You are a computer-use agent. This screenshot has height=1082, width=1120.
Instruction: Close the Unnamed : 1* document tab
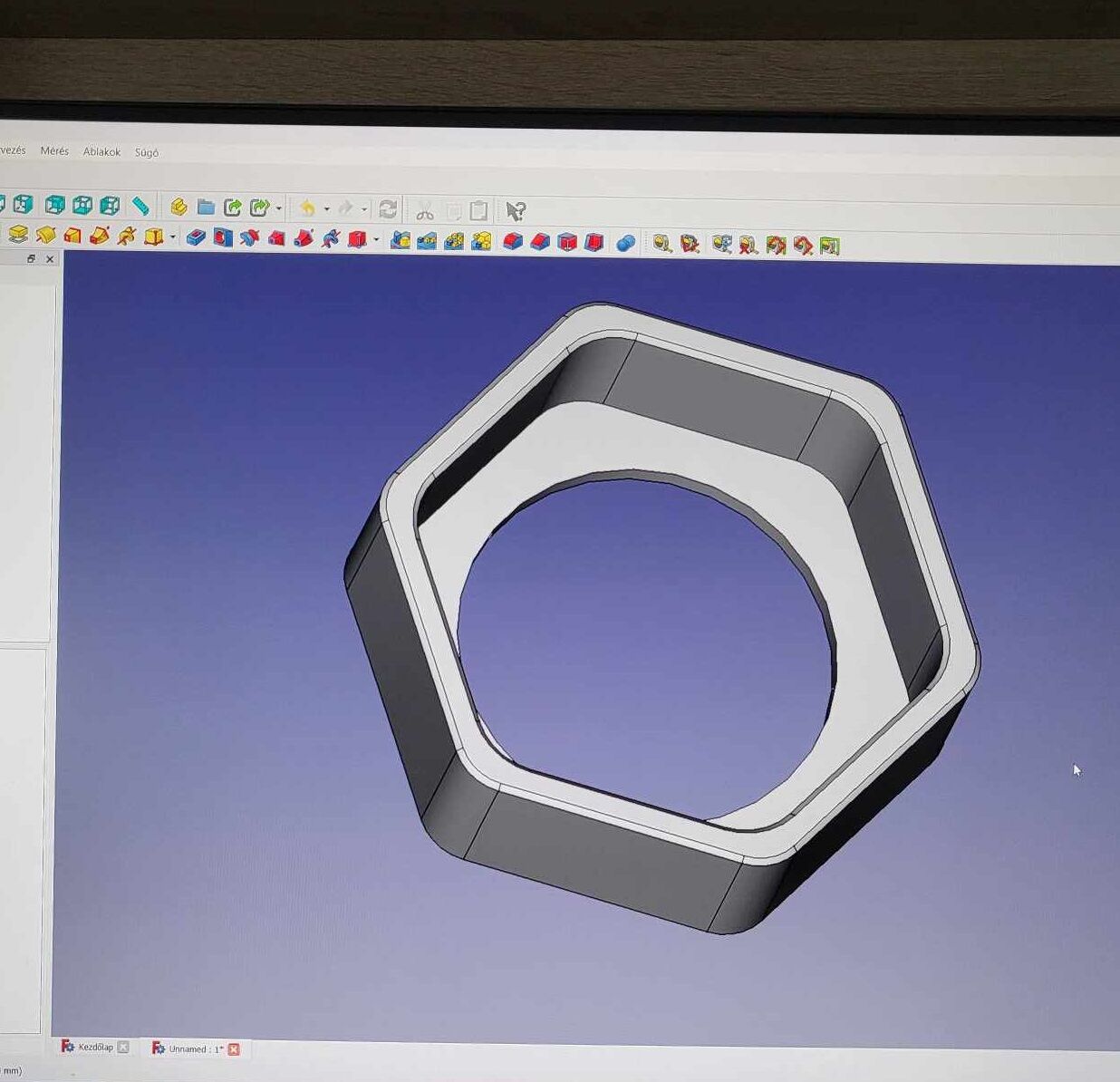[x=234, y=1049]
